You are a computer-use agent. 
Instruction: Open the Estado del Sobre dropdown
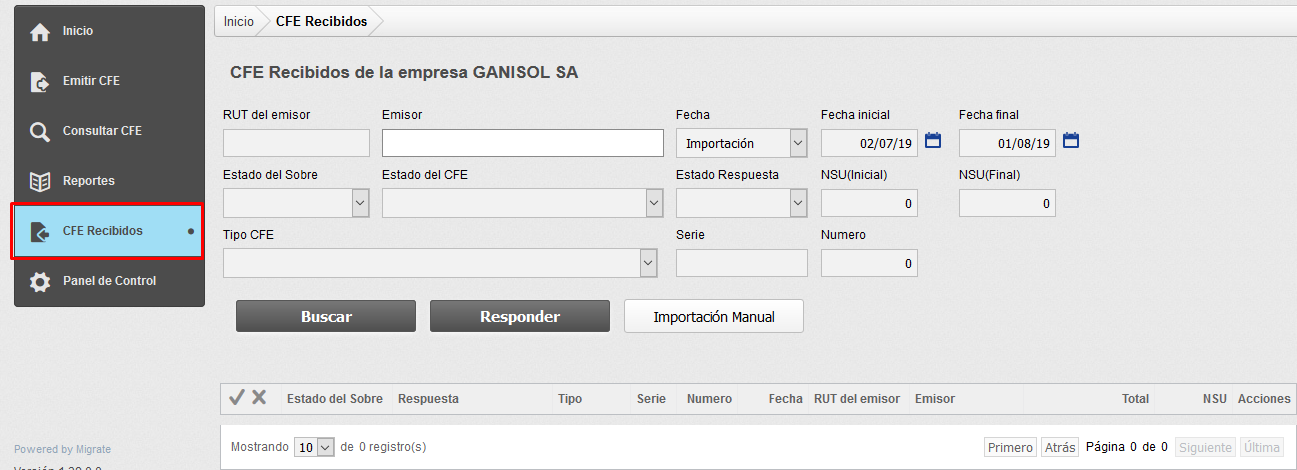coord(360,203)
